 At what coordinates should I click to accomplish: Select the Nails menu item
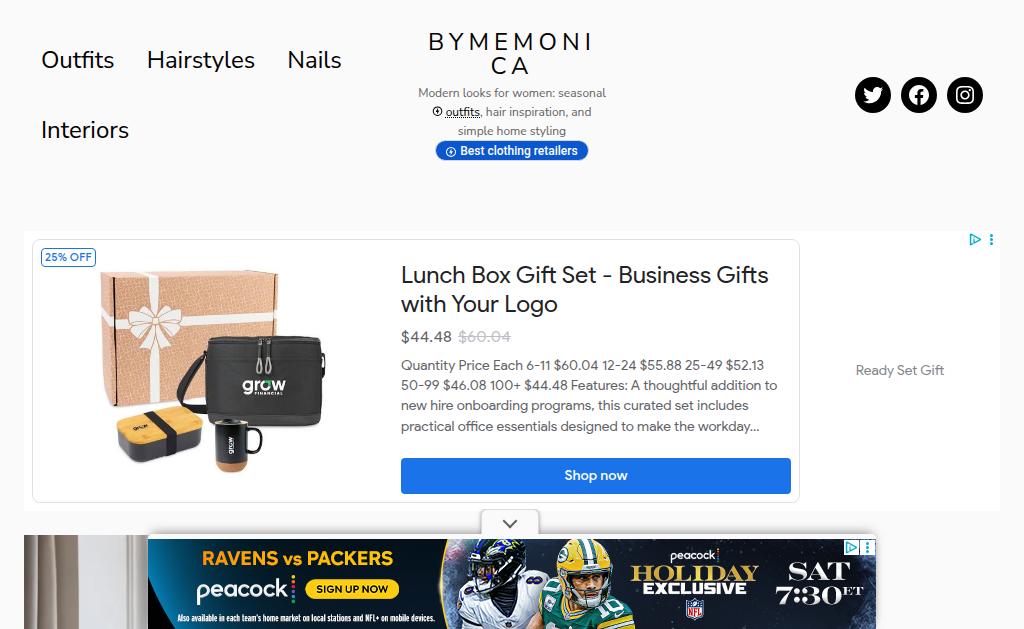pyautogui.click(x=314, y=60)
